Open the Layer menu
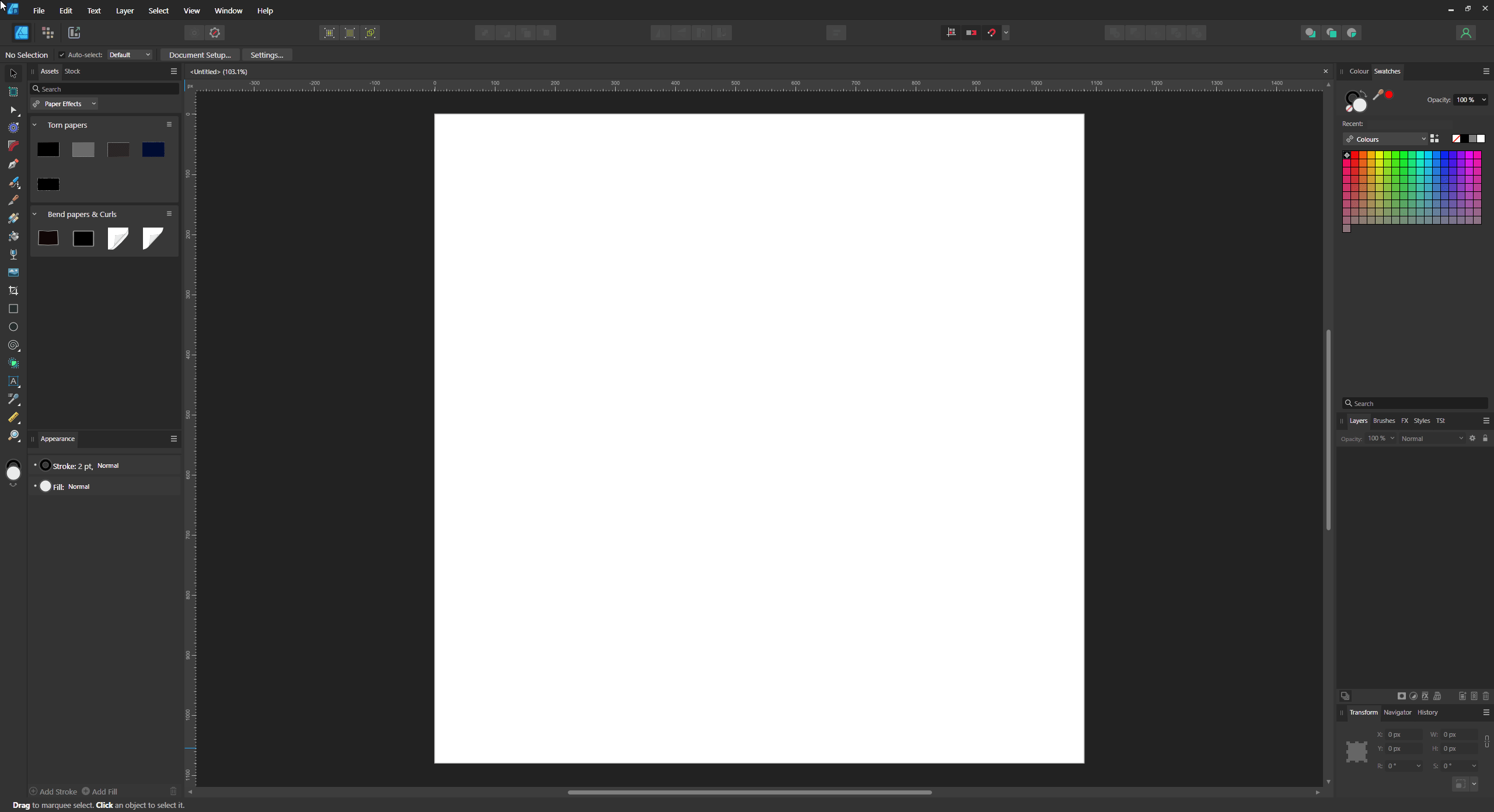Screen dimensions: 1494x812 click(x=125, y=10)
